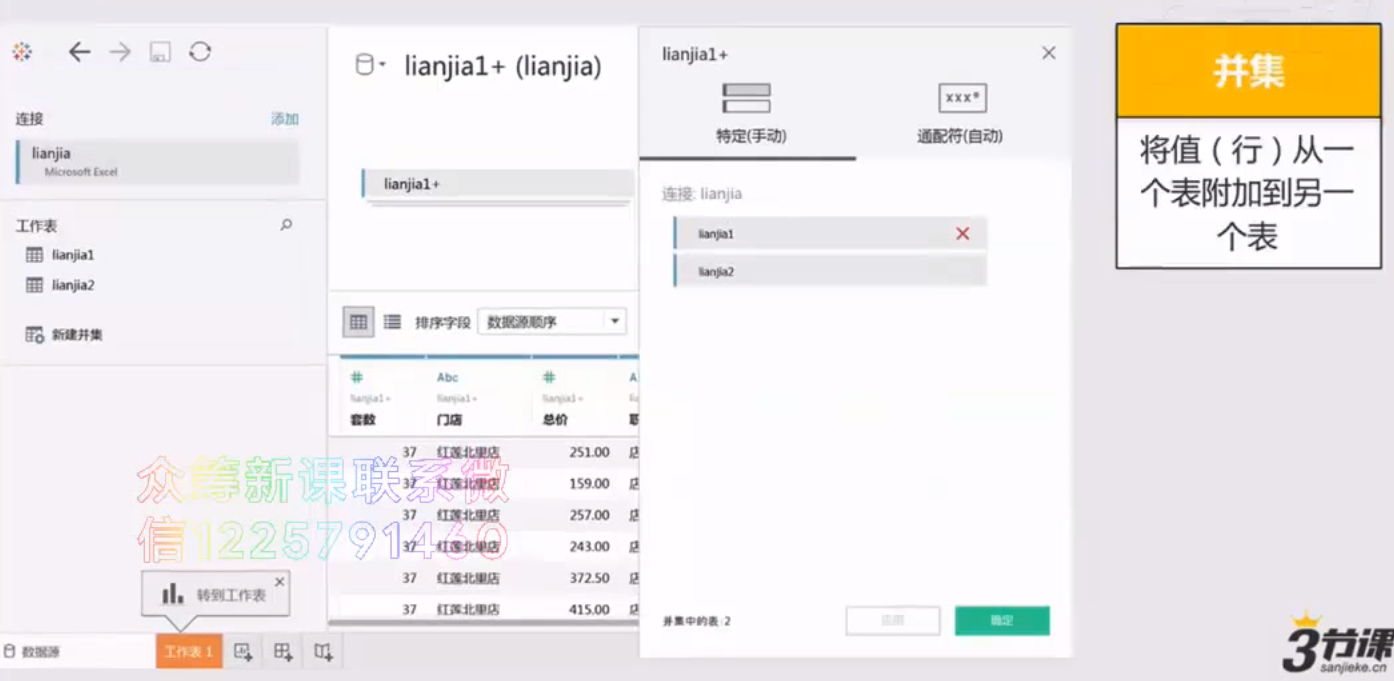Viewport: 1394px width, 681px height.
Task: Select the 总价 column header
Action: point(555,420)
